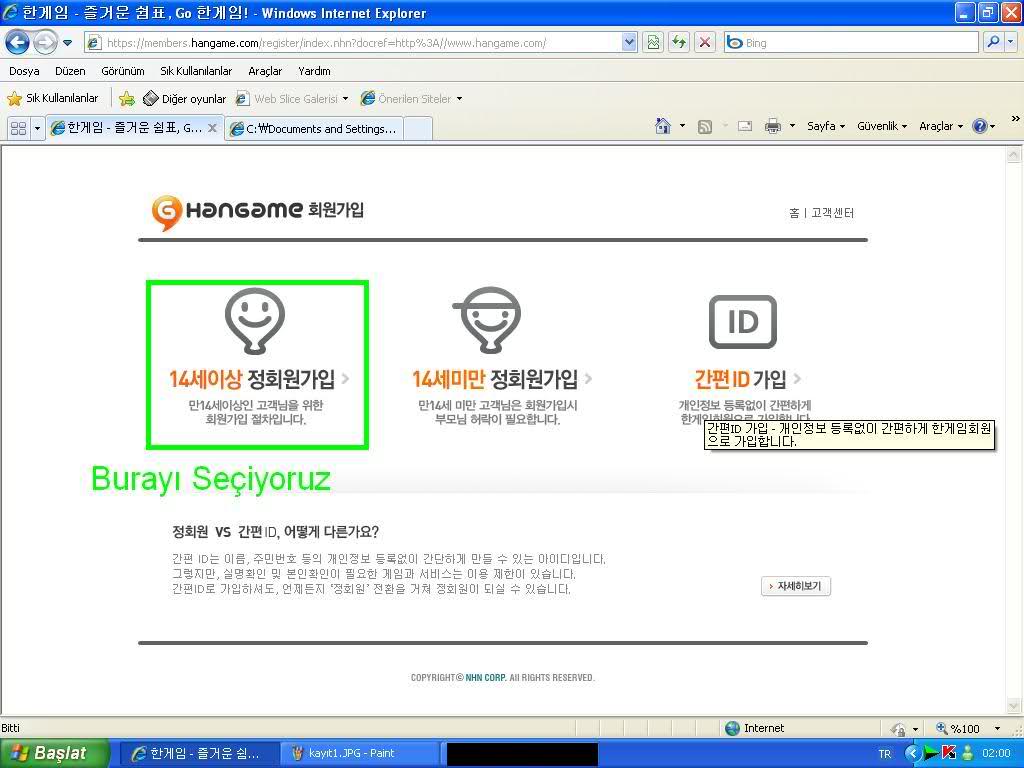Viewport: 1024px width, 768px height.
Task: Select the 간편 ID 가입 link
Action: [748, 379]
